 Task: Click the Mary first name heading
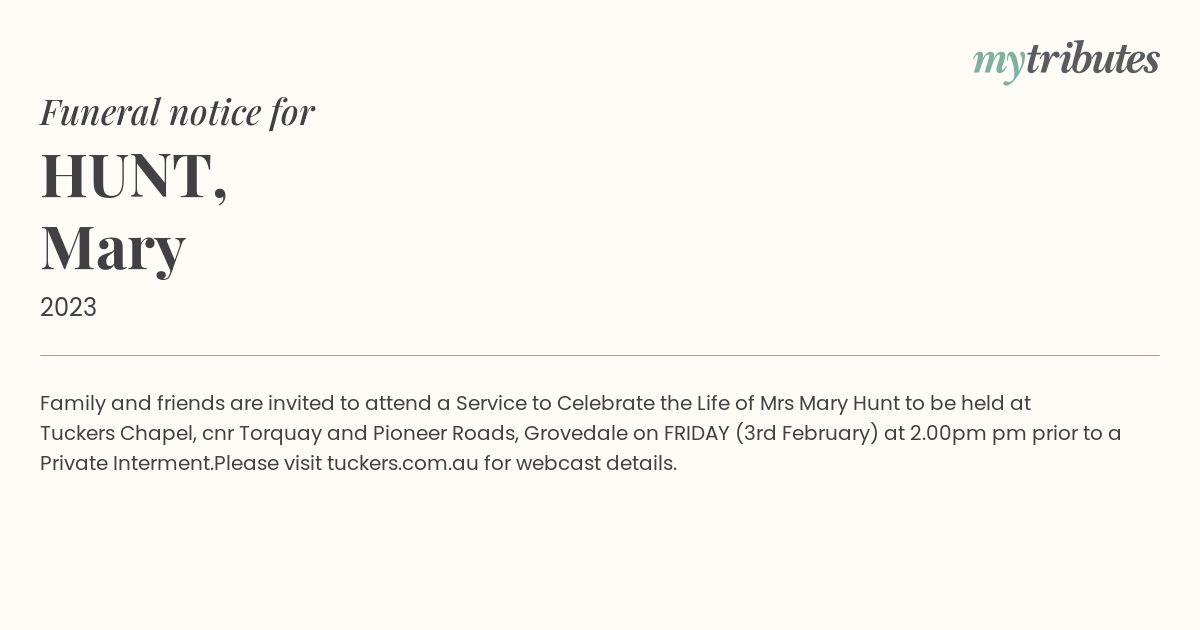(x=113, y=248)
